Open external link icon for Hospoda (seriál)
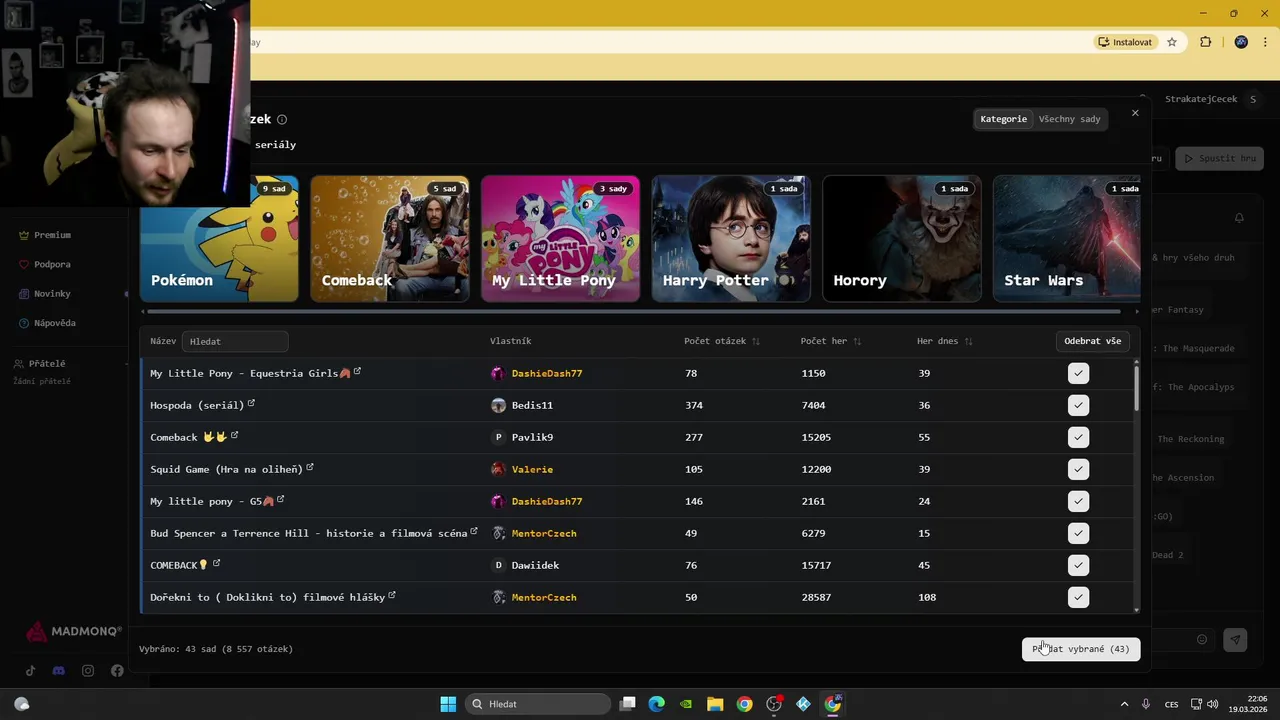 point(251,404)
